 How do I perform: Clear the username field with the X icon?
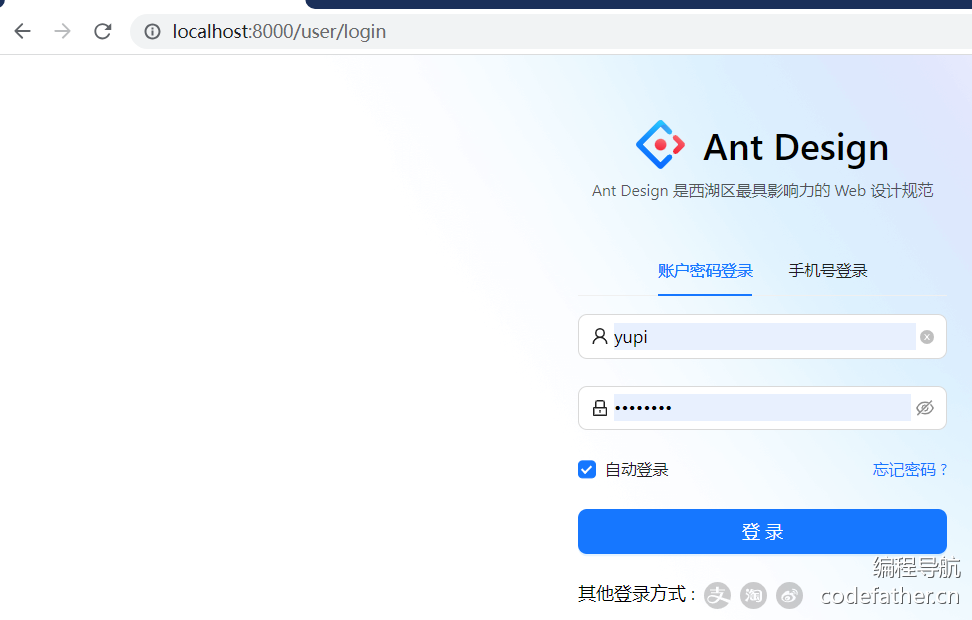927,337
